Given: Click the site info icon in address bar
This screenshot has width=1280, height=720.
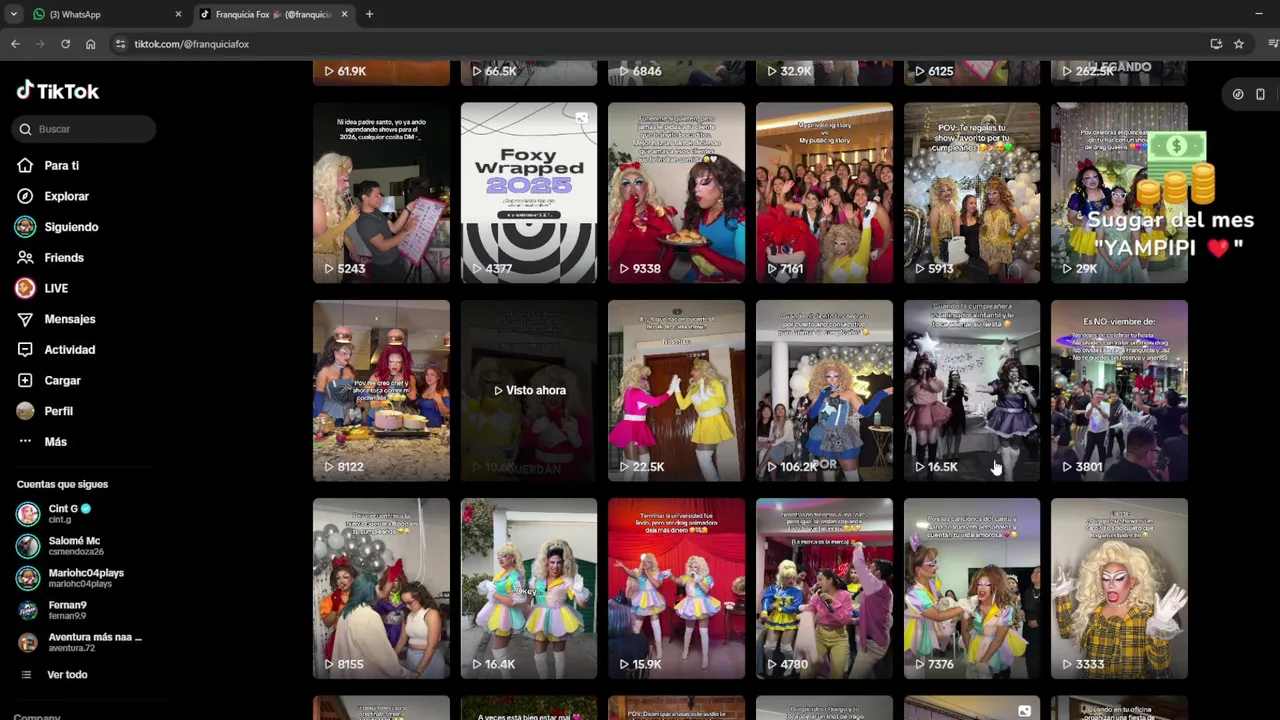Looking at the screenshot, I should pyautogui.click(x=120, y=44).
